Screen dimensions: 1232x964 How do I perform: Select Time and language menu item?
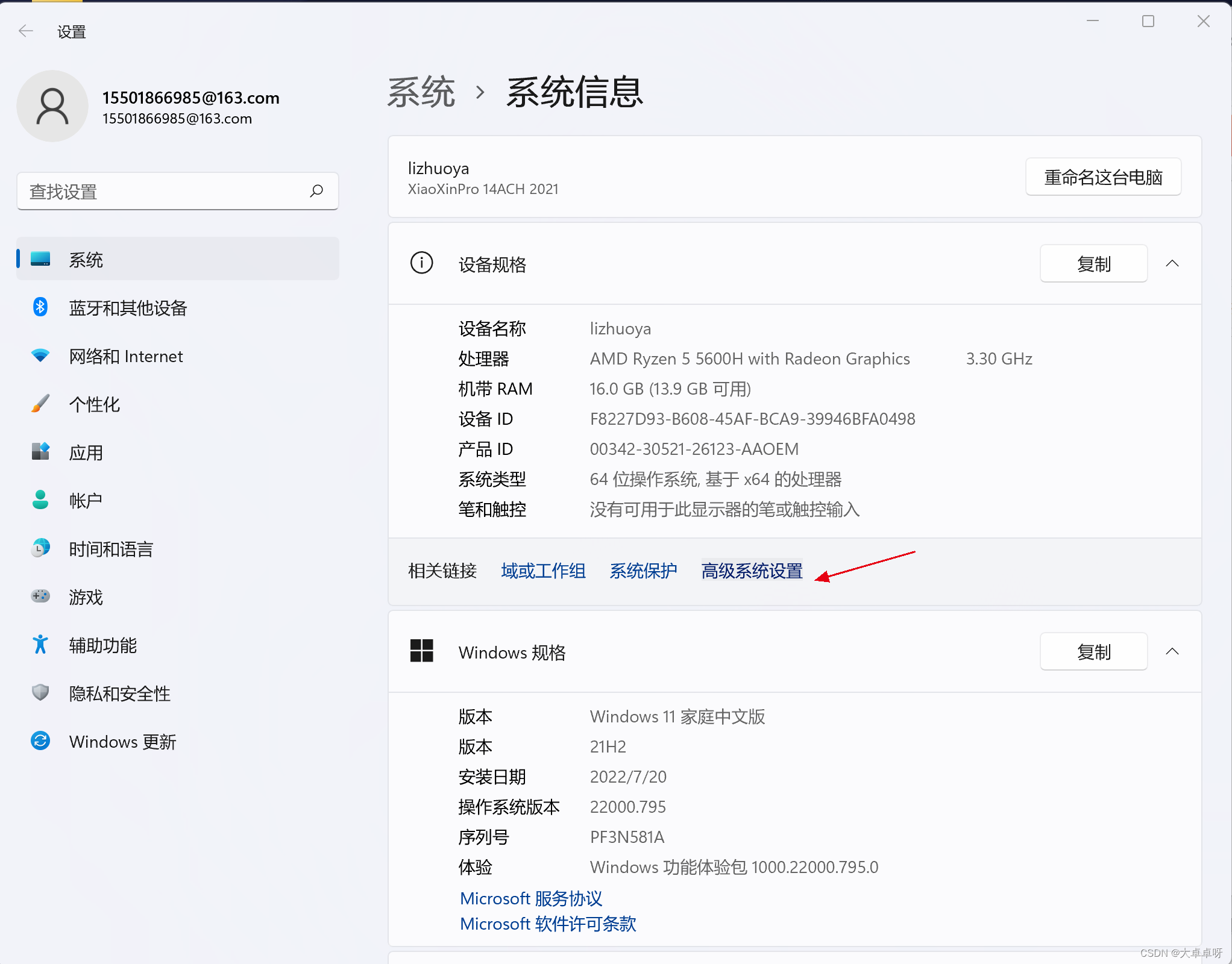click(111, 549)
